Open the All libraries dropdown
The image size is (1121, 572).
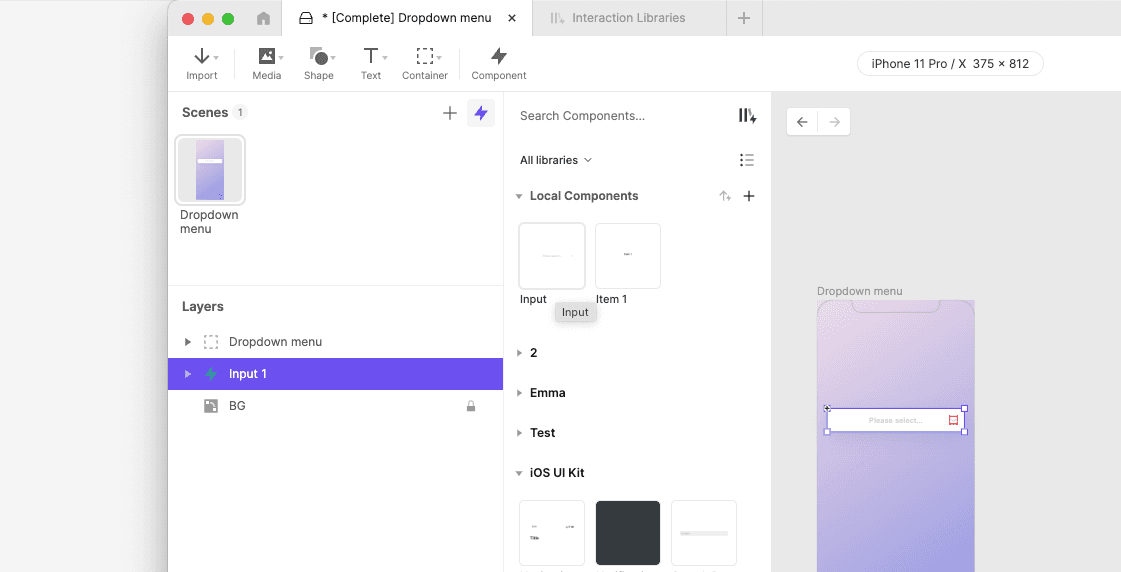click(x=556, y=160)
